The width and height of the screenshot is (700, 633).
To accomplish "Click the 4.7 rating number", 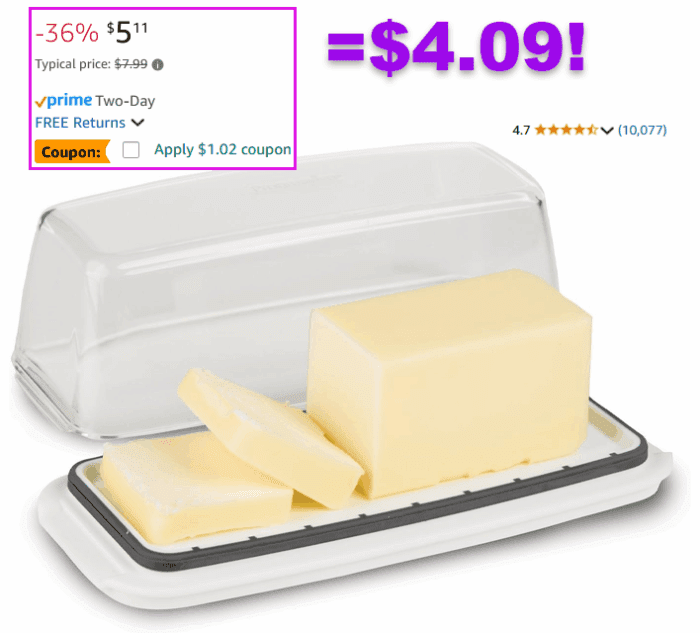I will [x=521, y=130].
